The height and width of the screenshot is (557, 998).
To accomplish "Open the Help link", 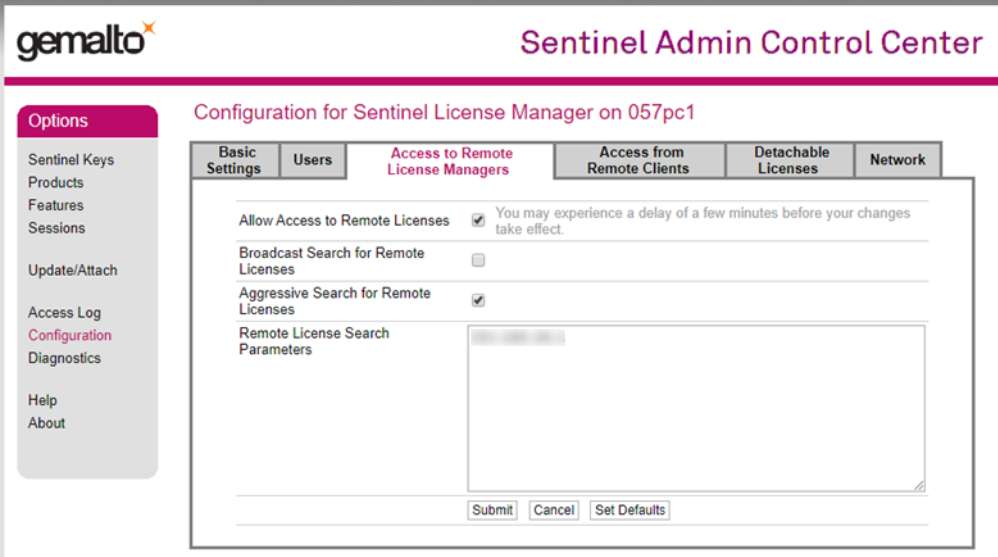I will pyautogui.click(x=42, y=400).
